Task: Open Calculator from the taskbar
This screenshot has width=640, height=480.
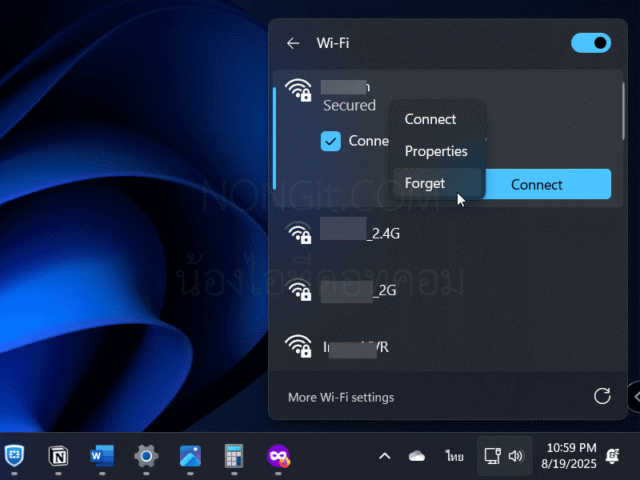Action: tap(234, 456)
